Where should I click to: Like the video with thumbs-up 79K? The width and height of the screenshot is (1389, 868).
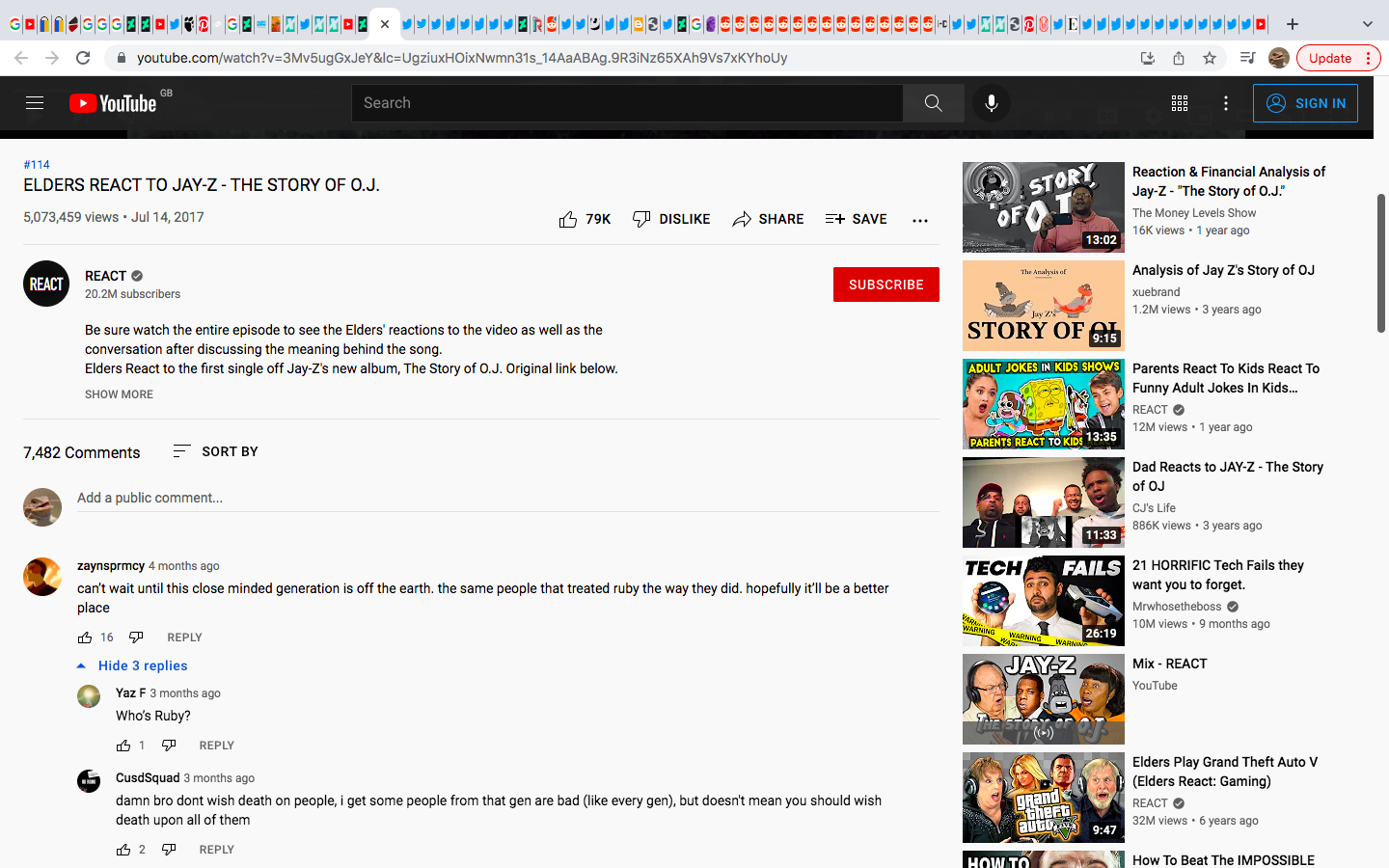click(585, 219)
